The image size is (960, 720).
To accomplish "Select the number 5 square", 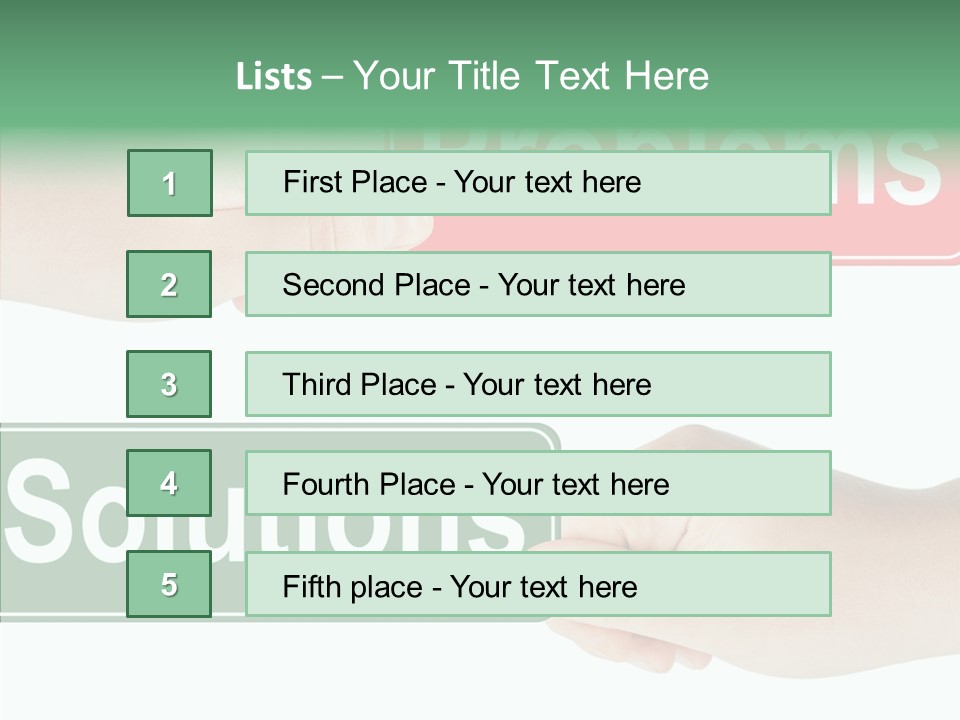I will (x=169, y=584).
